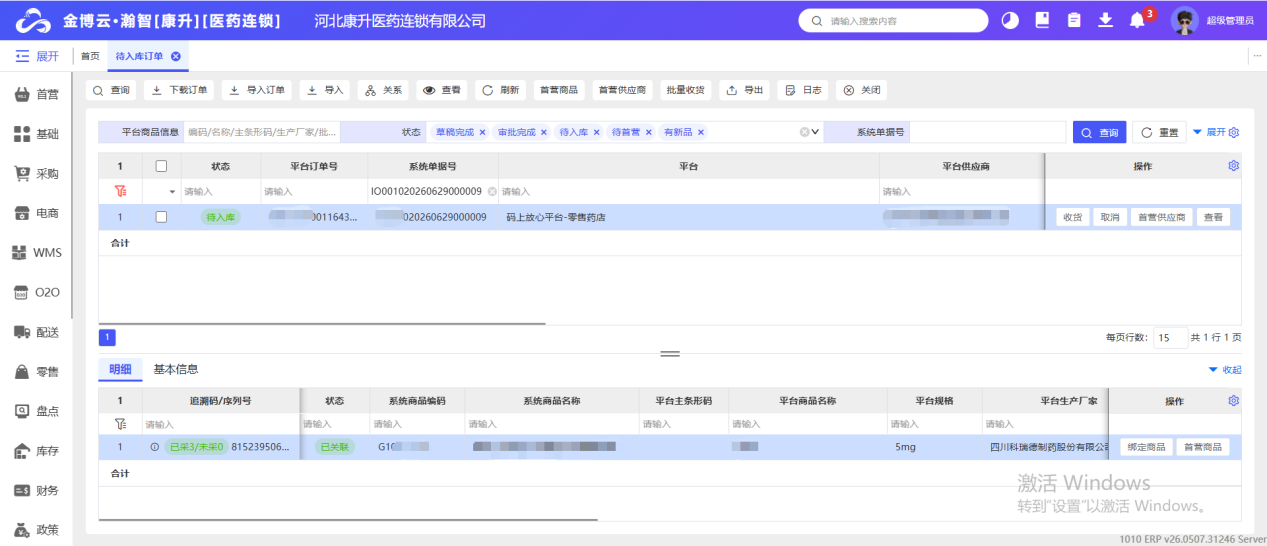Click the clipboard icon in header

(1074, 20)
